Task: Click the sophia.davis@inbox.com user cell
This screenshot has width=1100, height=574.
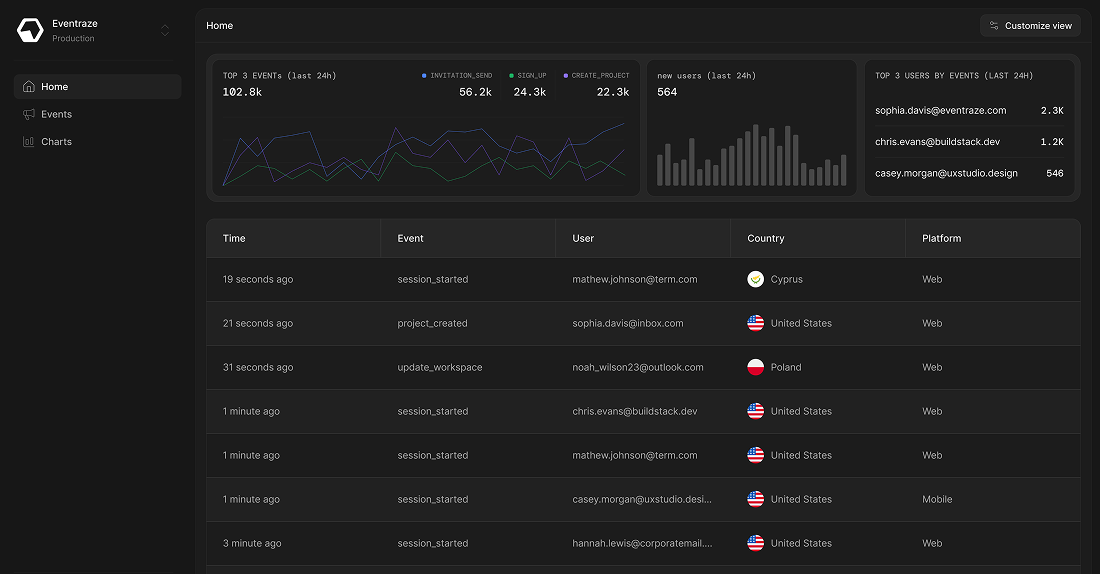Action: pos(628,323)
